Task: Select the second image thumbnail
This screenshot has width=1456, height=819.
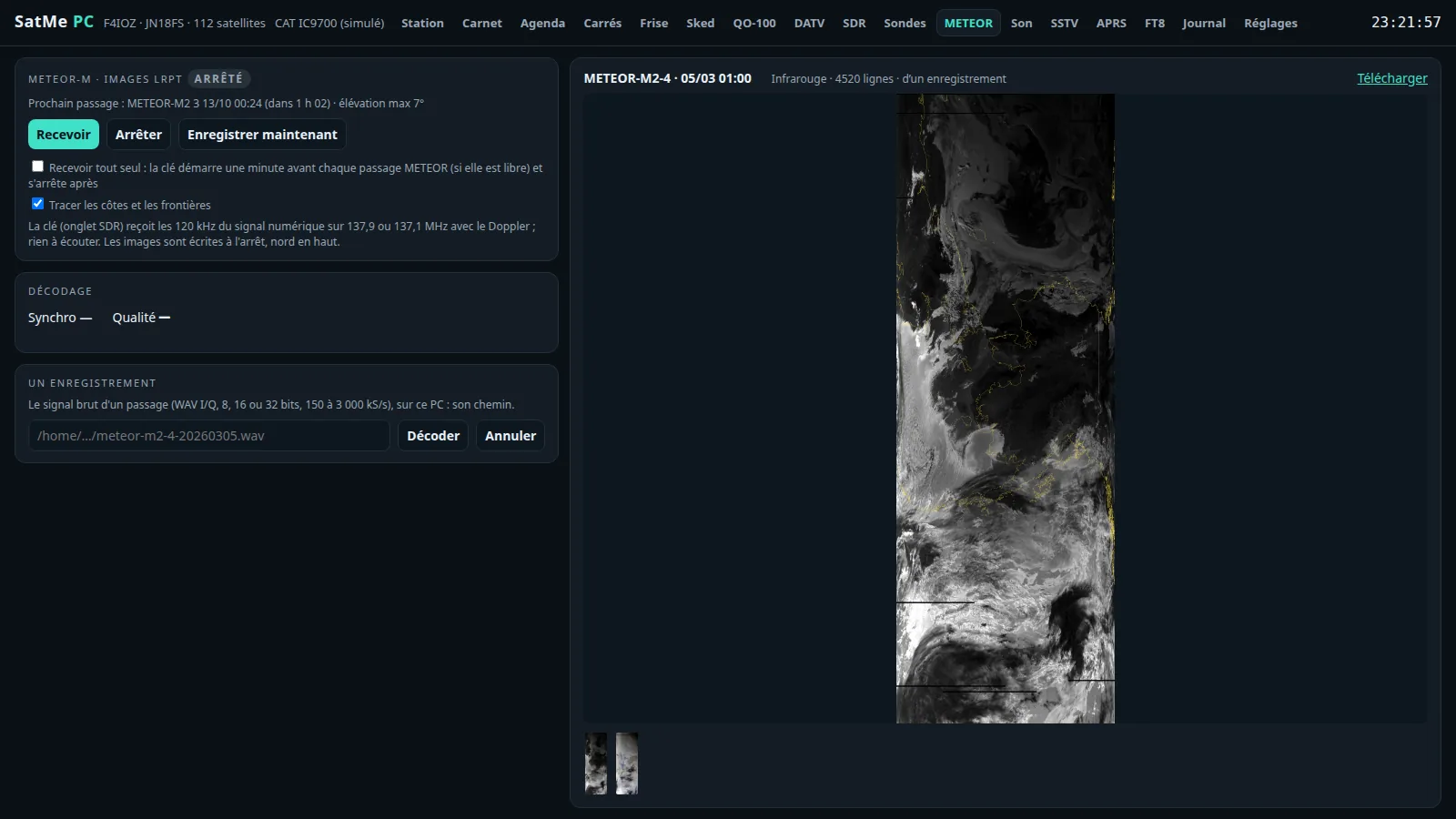Action: 627,763
